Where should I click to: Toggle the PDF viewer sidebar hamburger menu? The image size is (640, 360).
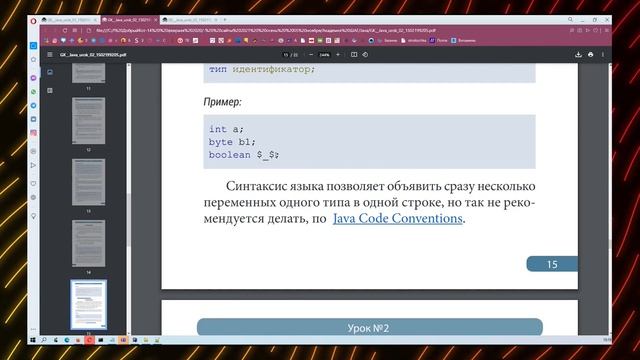tap(50, 54)
